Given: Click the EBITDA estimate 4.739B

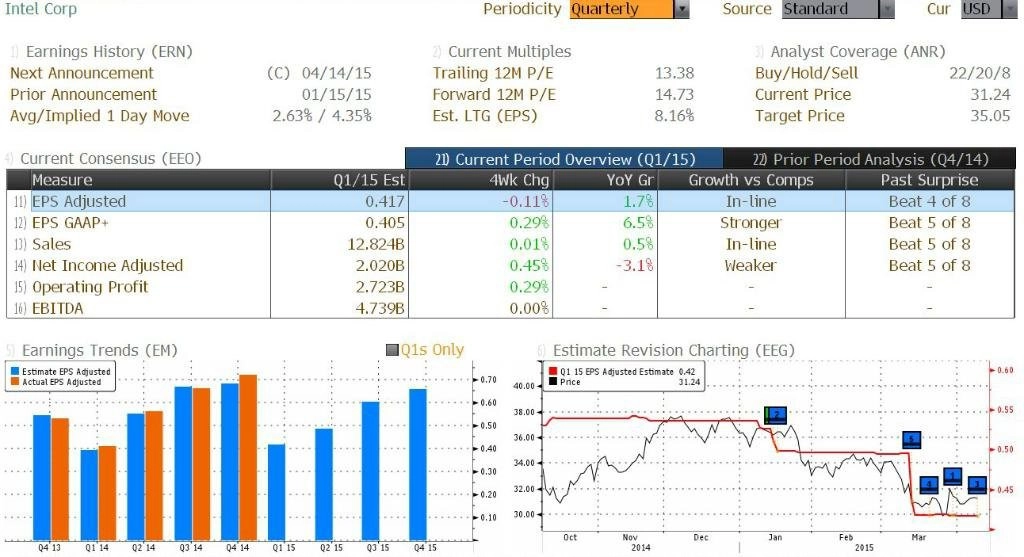Looking at the screenshot, I should point(380,308).
